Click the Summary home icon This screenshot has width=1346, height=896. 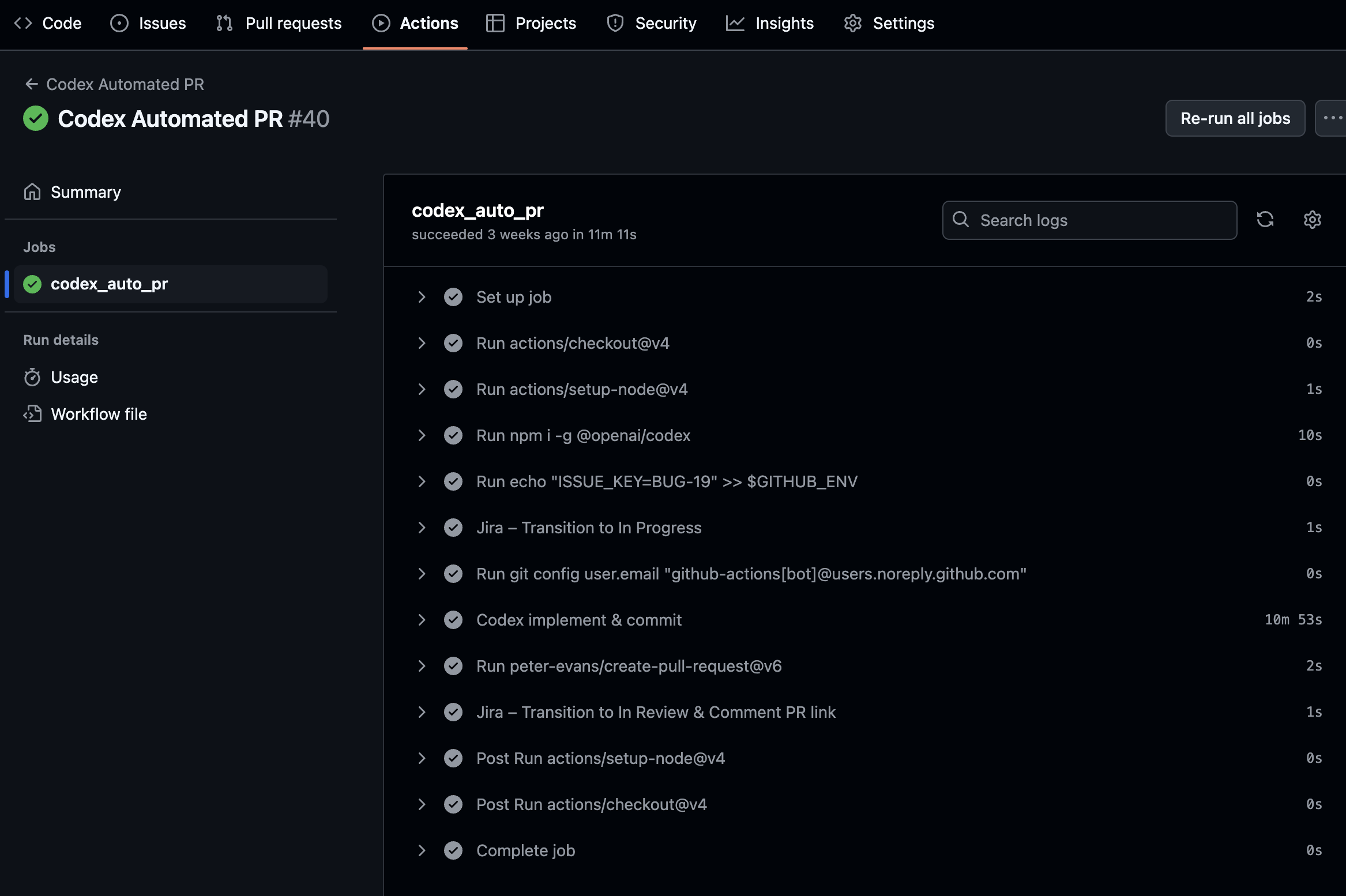[x=33, y=191]
